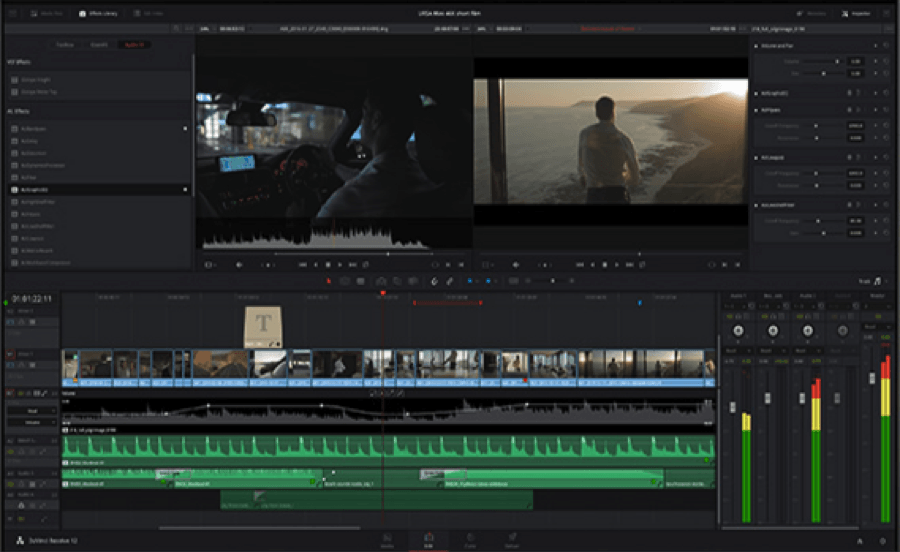Click the Volume value field in Inspector
Screen dimensions: 900x552
pyautogui.click(x=855, y=61)
